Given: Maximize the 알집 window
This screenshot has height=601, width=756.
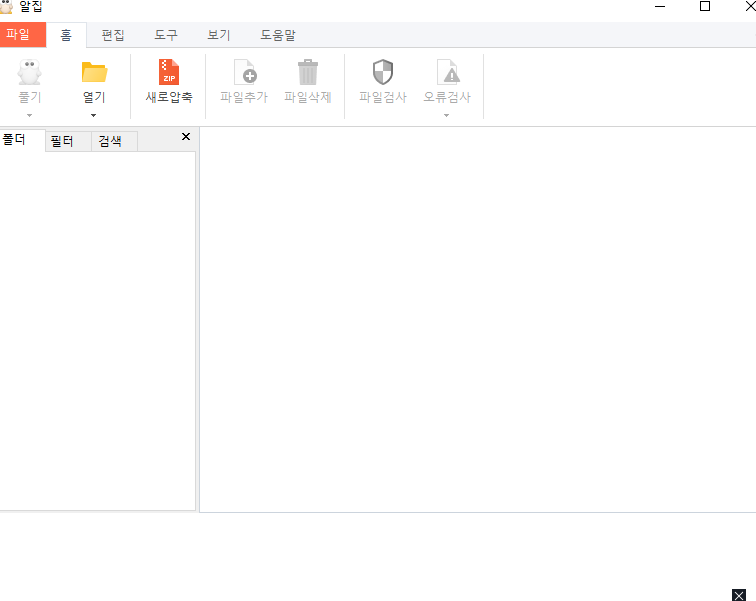Looking at the screenshot, I should 705,6.
